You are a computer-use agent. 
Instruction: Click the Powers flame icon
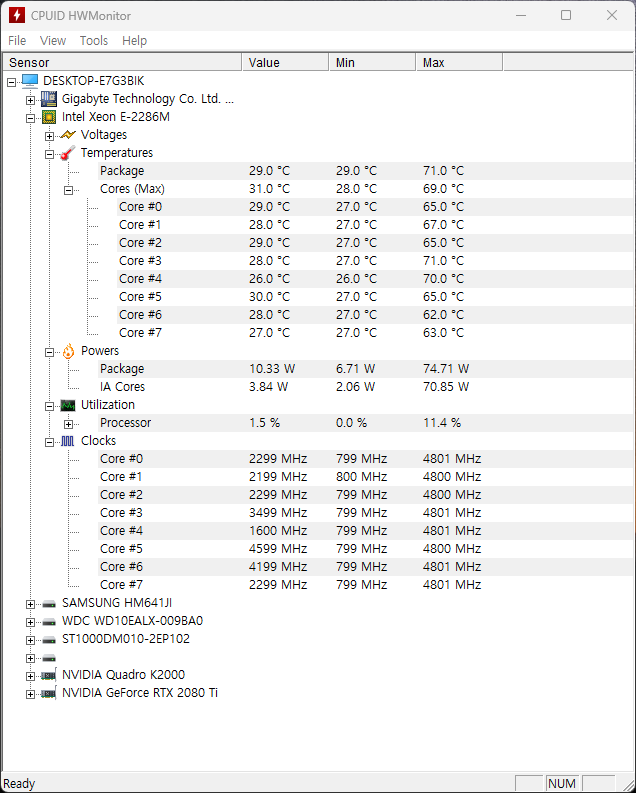click(68, 351)
